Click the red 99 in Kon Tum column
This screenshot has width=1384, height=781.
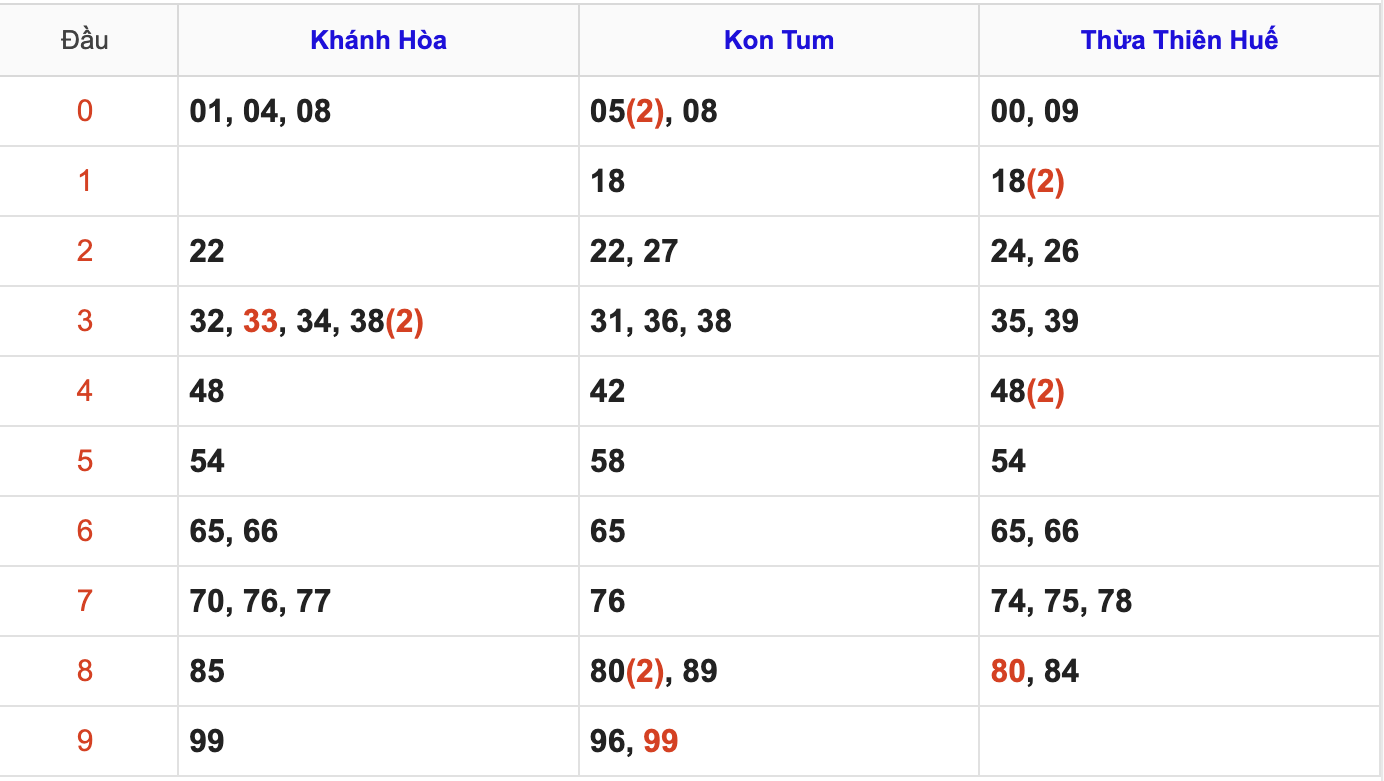(x=660, y=741)
